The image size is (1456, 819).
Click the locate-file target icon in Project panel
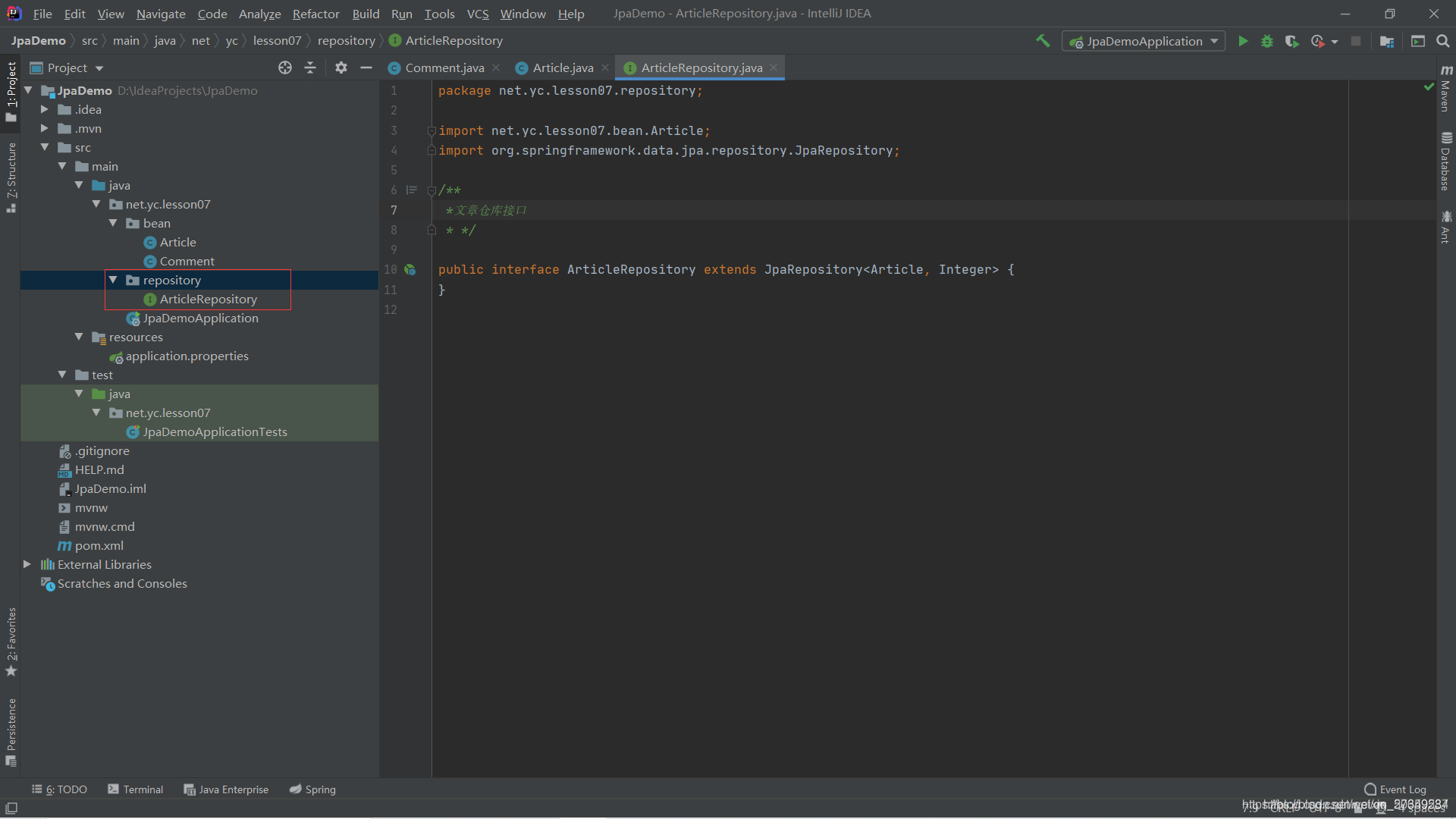pos(285,67)
